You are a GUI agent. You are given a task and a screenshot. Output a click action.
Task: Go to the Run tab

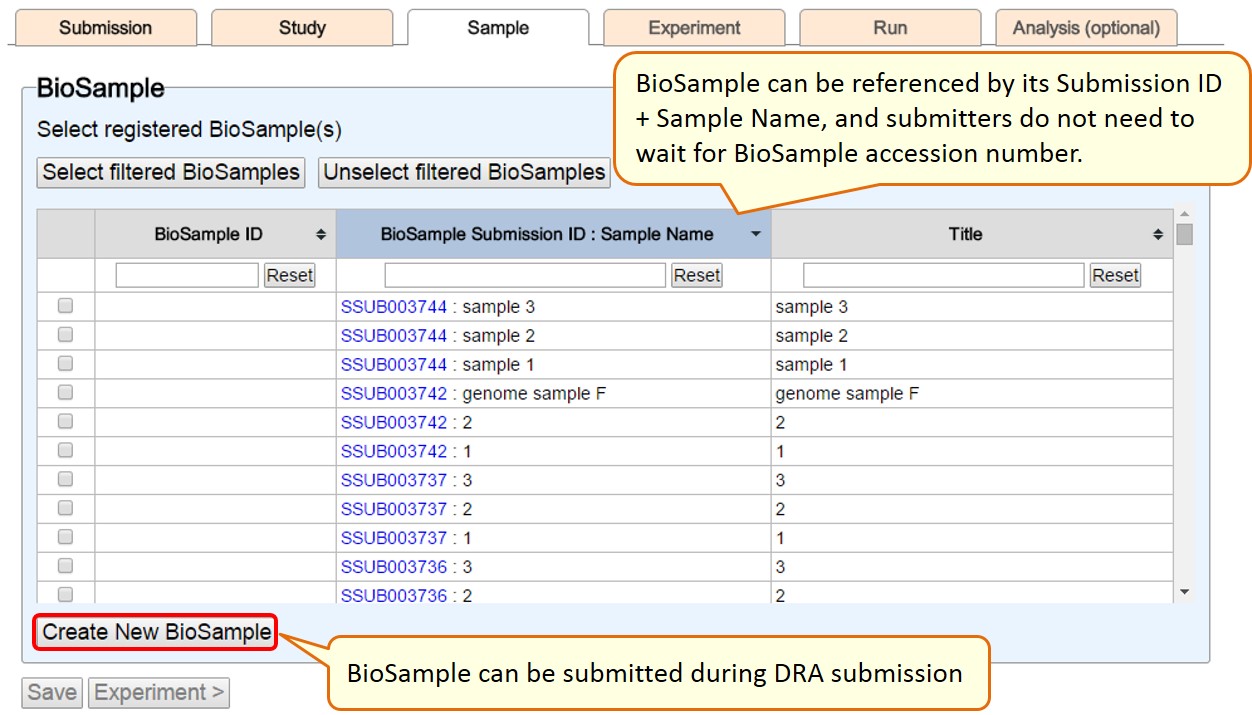coord(890,28)
